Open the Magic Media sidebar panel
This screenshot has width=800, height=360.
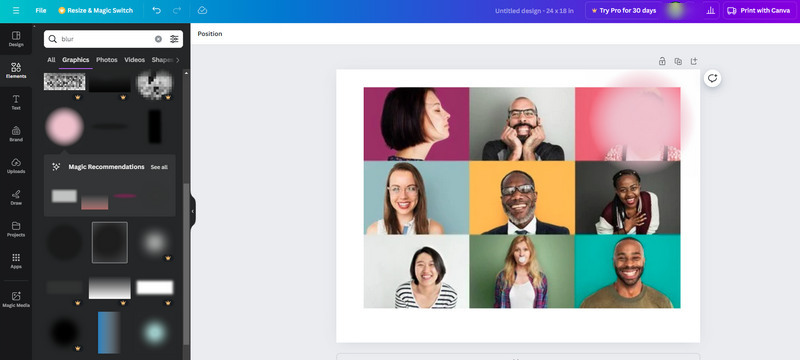coord(16,299)
